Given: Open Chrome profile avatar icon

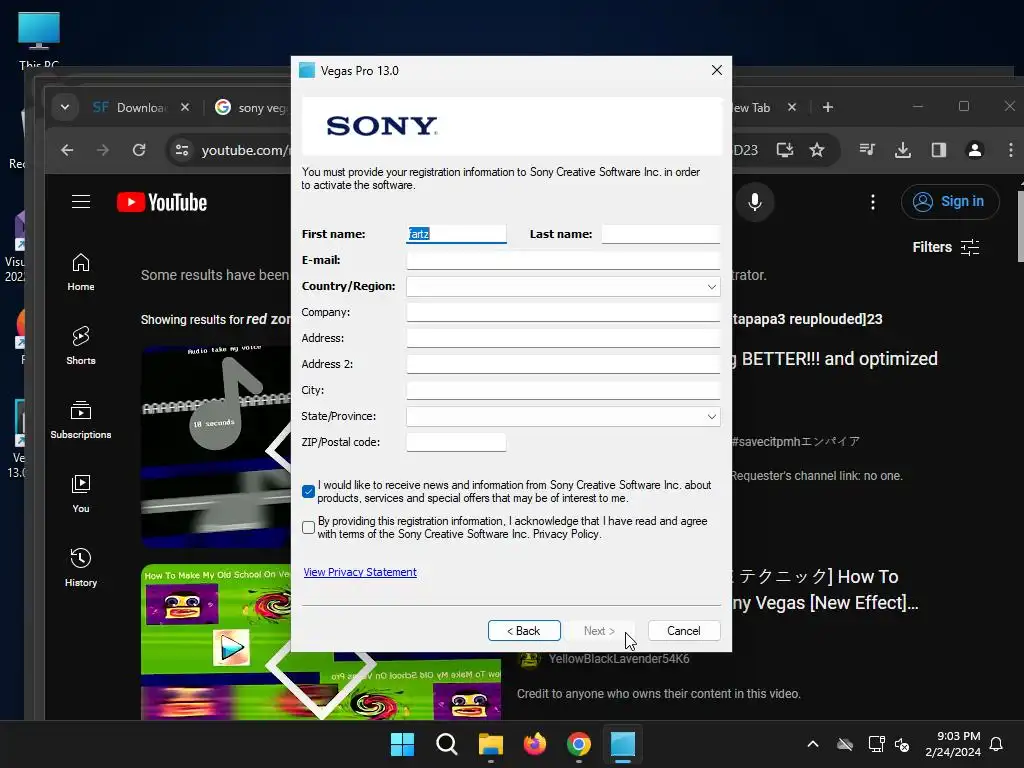Looking at the screenshot, I should [974, 150].
